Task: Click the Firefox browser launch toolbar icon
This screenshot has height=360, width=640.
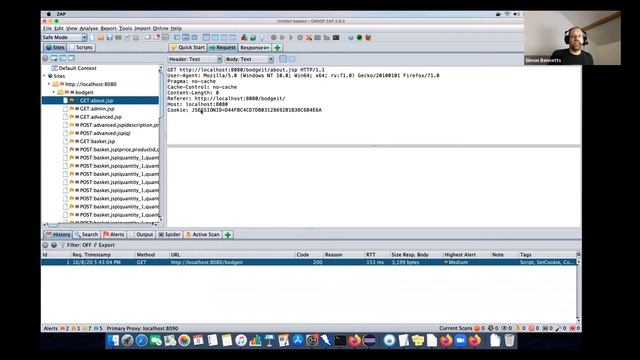Action: [369, 38]
